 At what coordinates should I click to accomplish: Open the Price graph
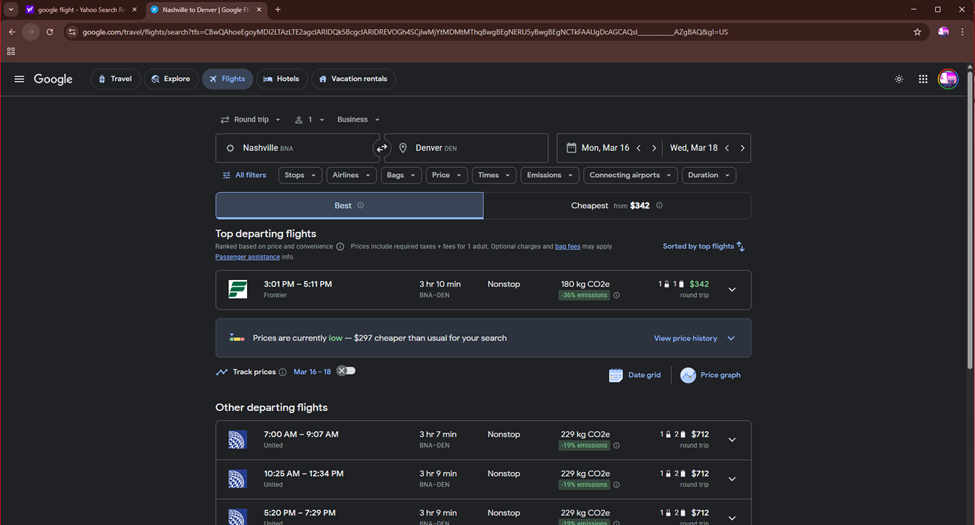[x=710, y=375]
